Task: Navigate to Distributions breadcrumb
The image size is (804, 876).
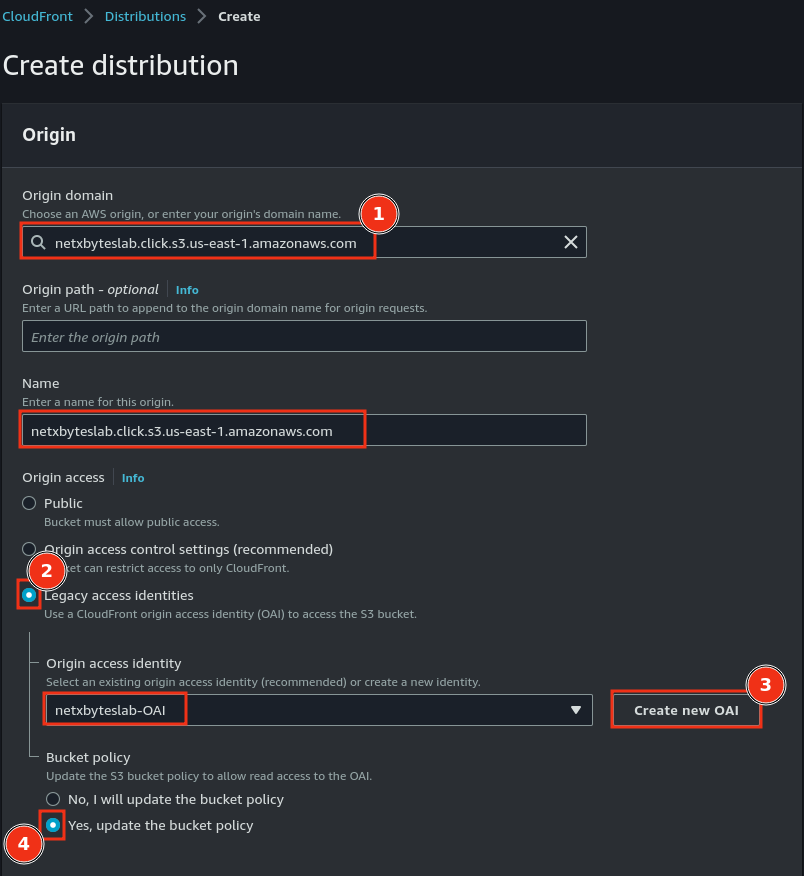Action: (145, 16)
